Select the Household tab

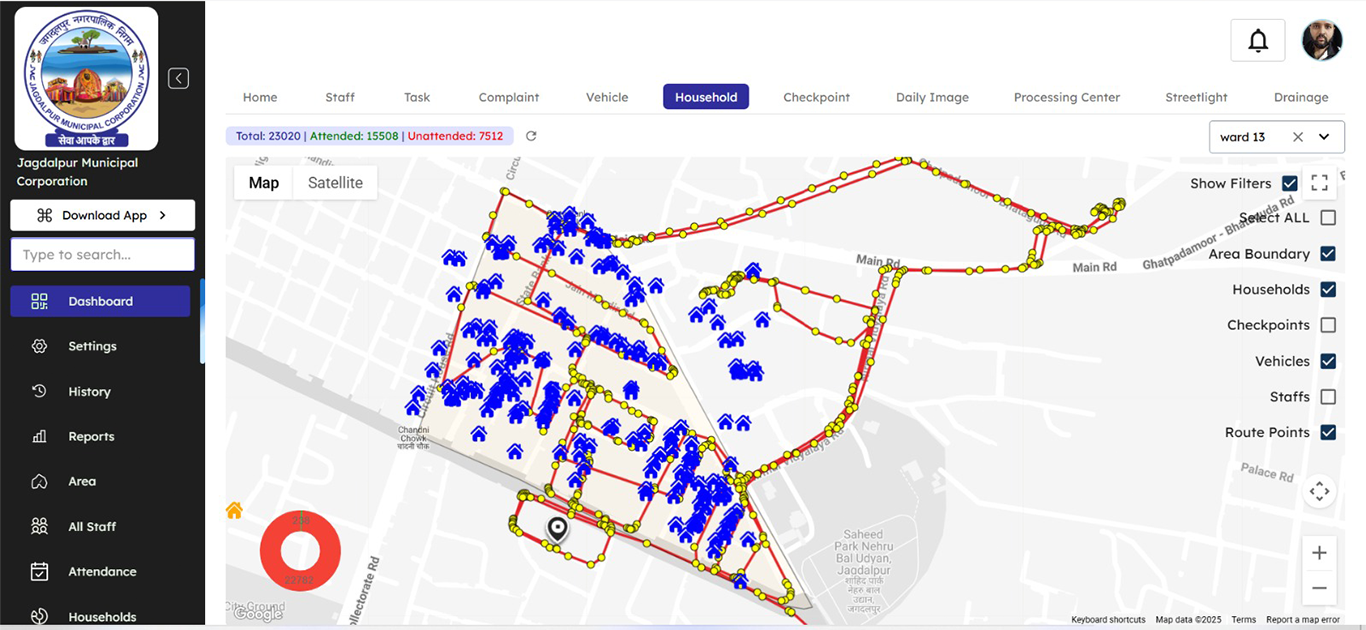pos(706,97)
